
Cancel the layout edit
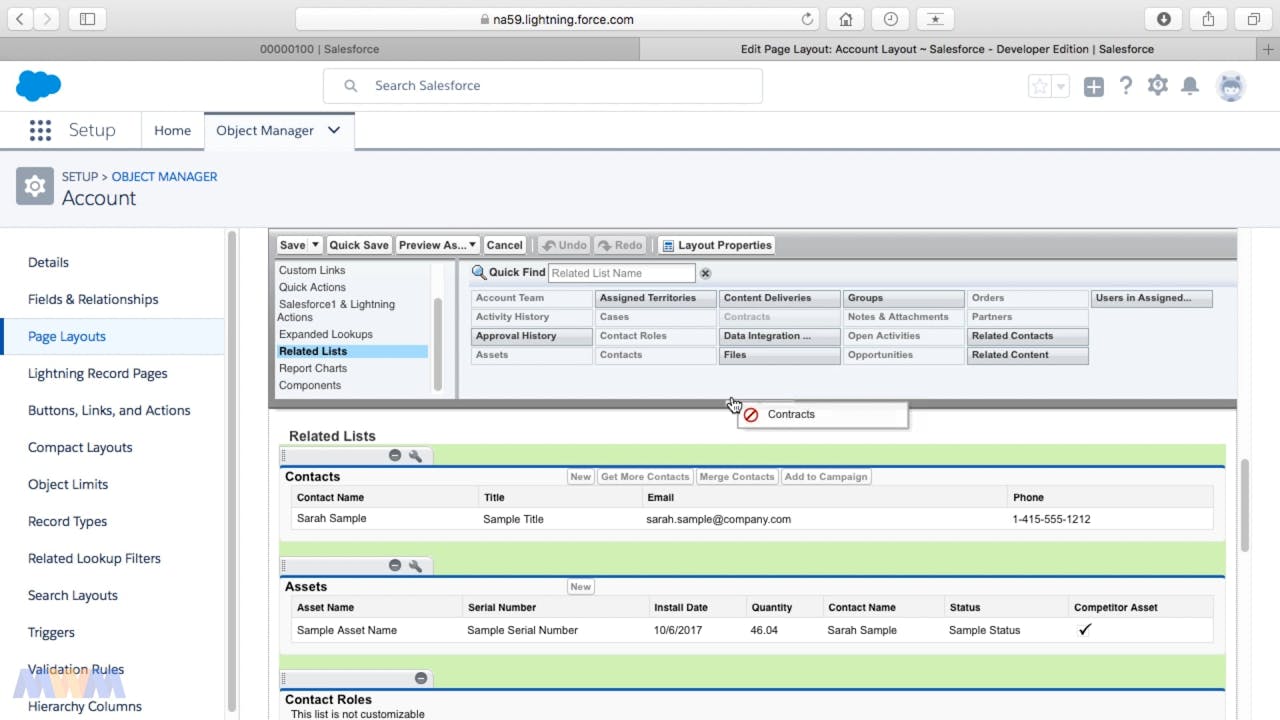504,245
